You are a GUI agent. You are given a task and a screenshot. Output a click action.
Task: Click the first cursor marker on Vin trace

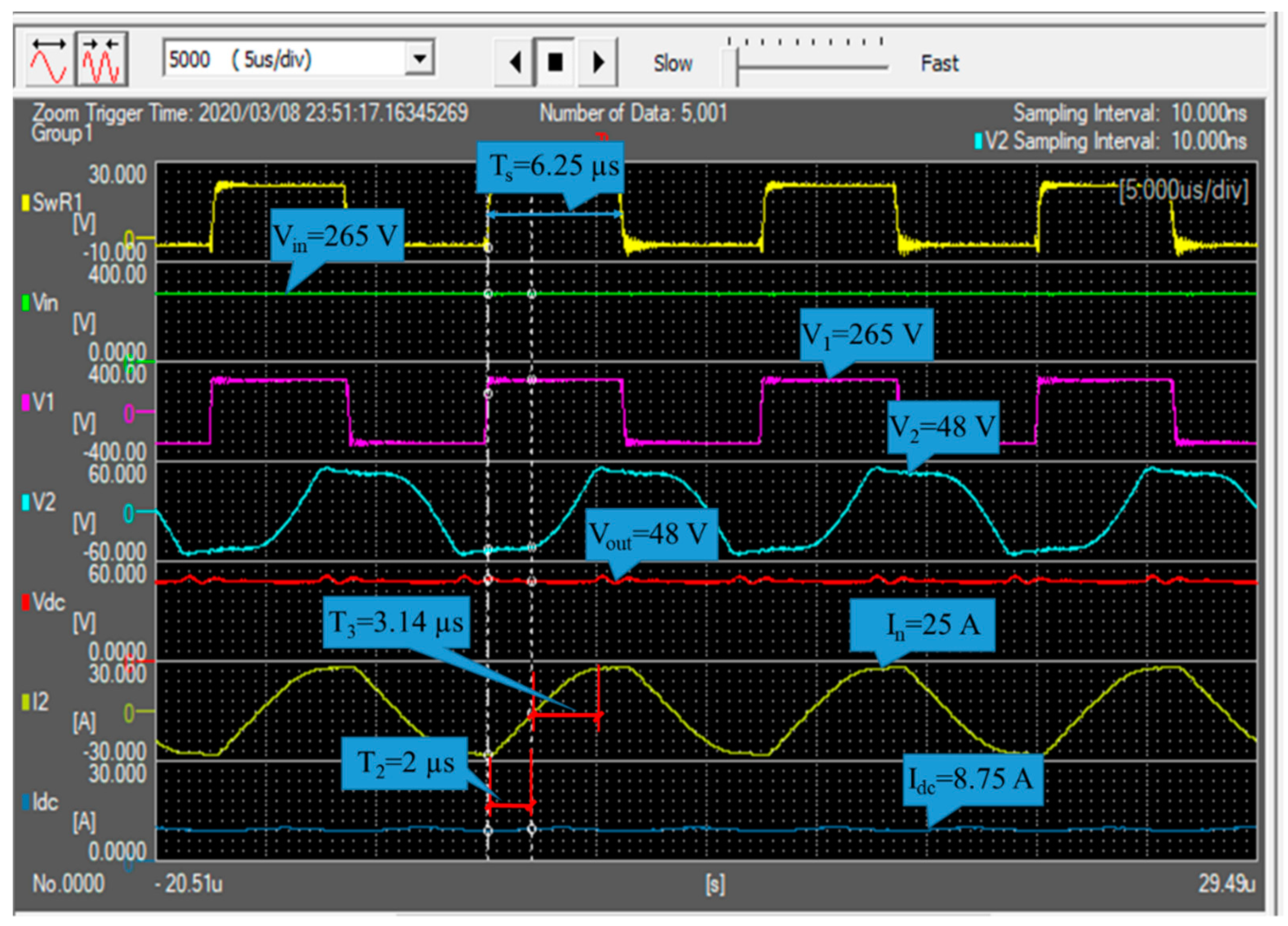point(488,294)
